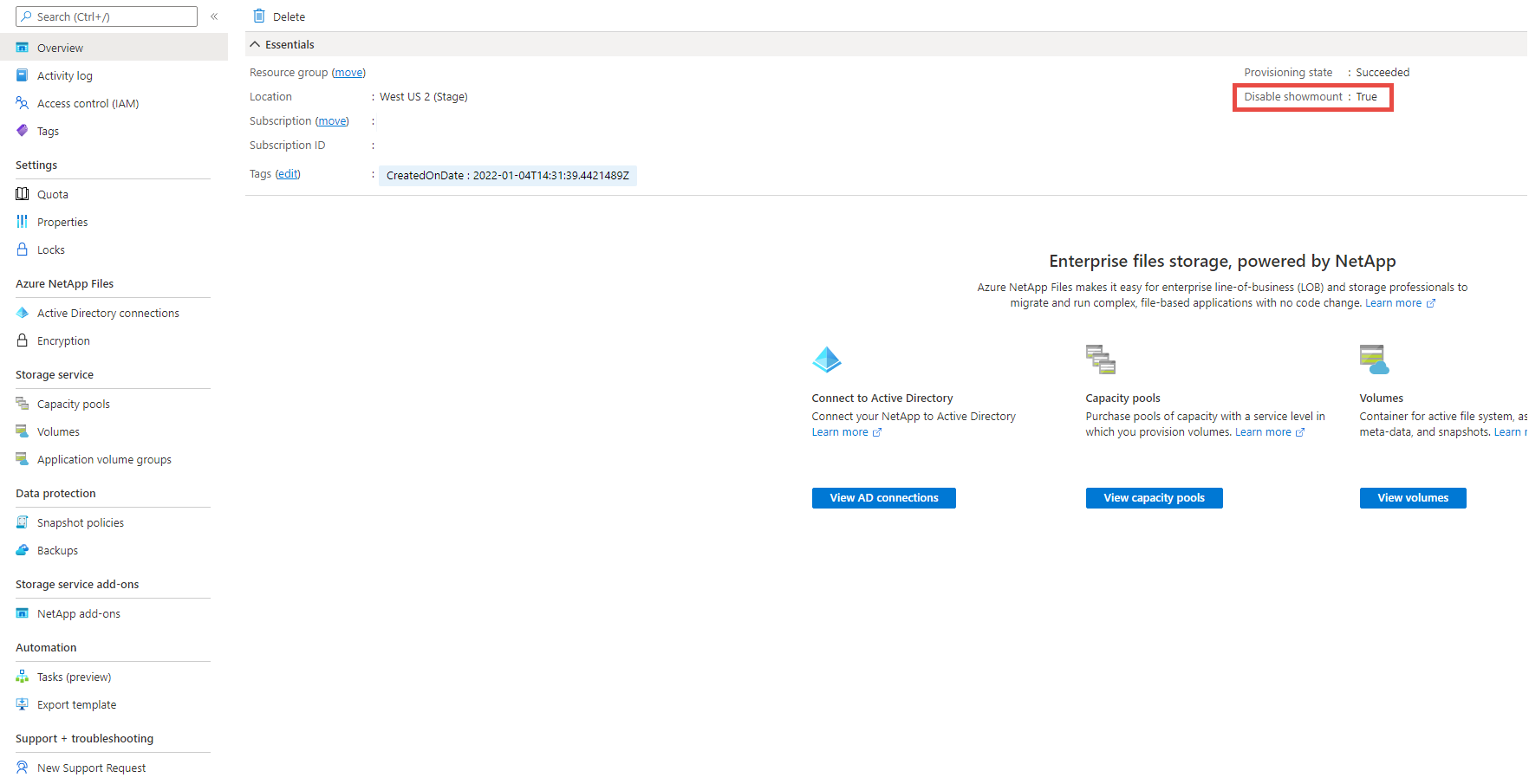
Task: Select Volumes in the sidebar menu
Action: pyautogui.click(x=58, y=431)
